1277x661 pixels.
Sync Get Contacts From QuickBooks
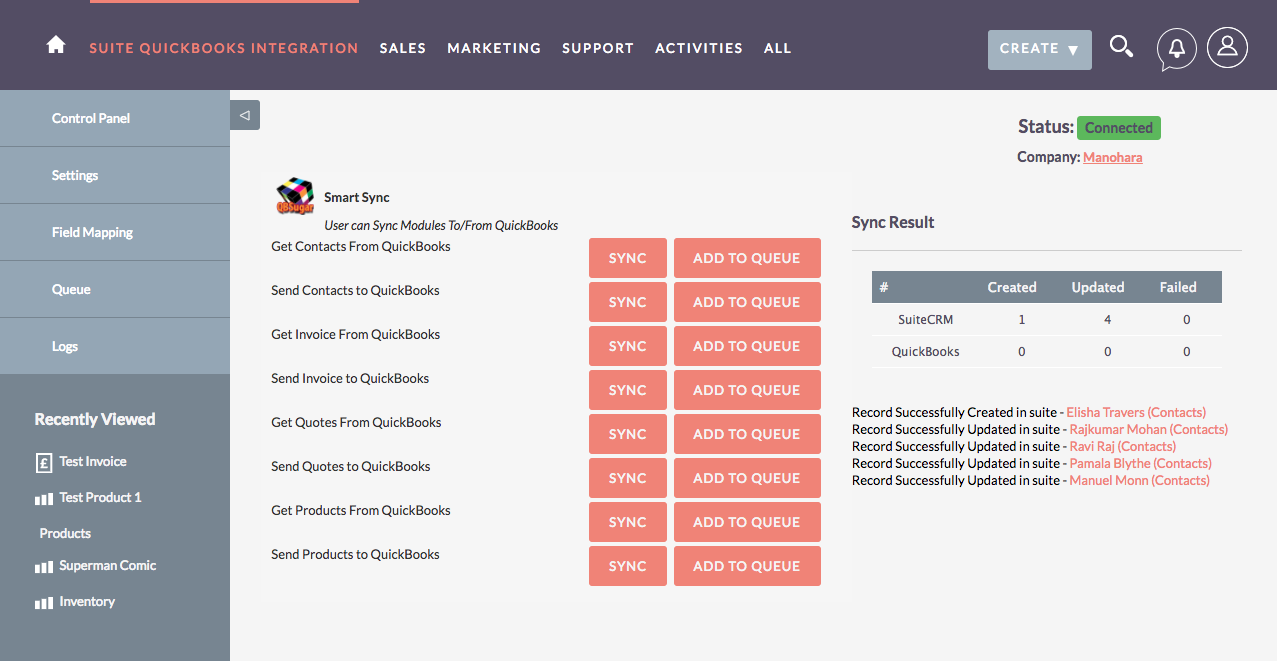point(627,258)
